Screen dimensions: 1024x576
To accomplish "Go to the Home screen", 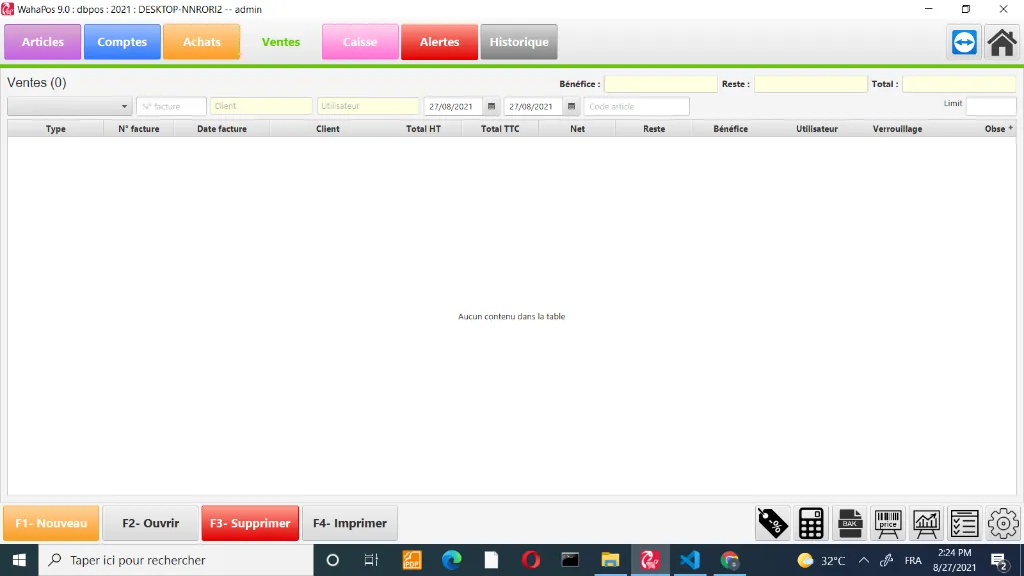I will pos(1002,42).
